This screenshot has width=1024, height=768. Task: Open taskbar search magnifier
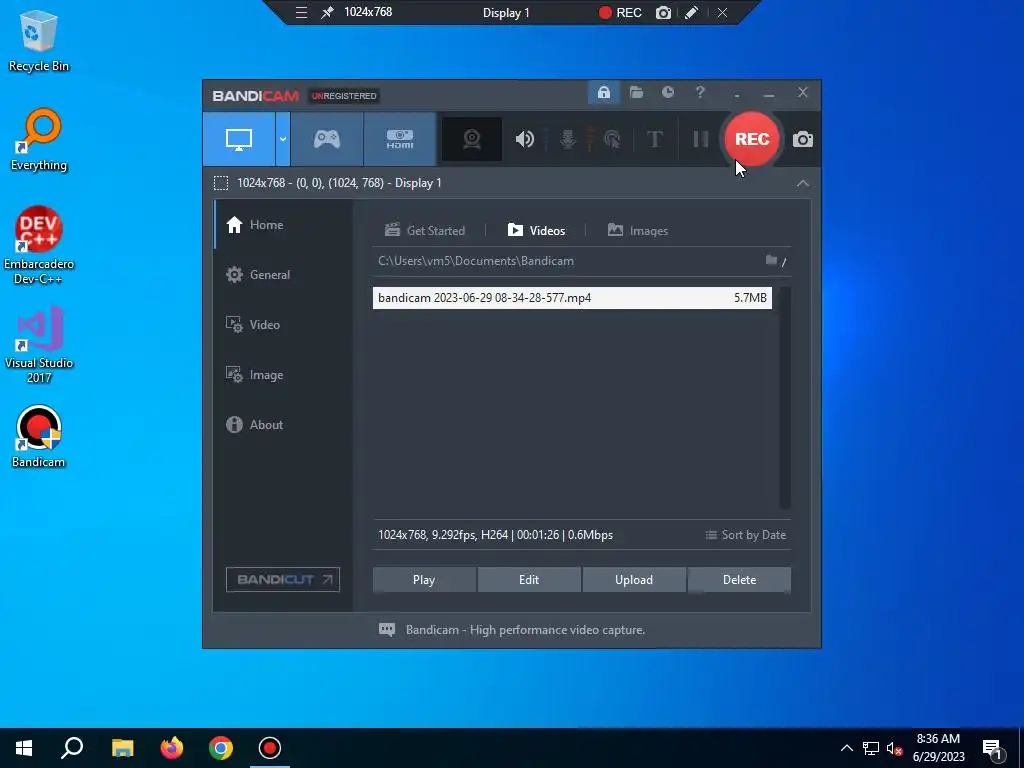(x=72, y=748)
